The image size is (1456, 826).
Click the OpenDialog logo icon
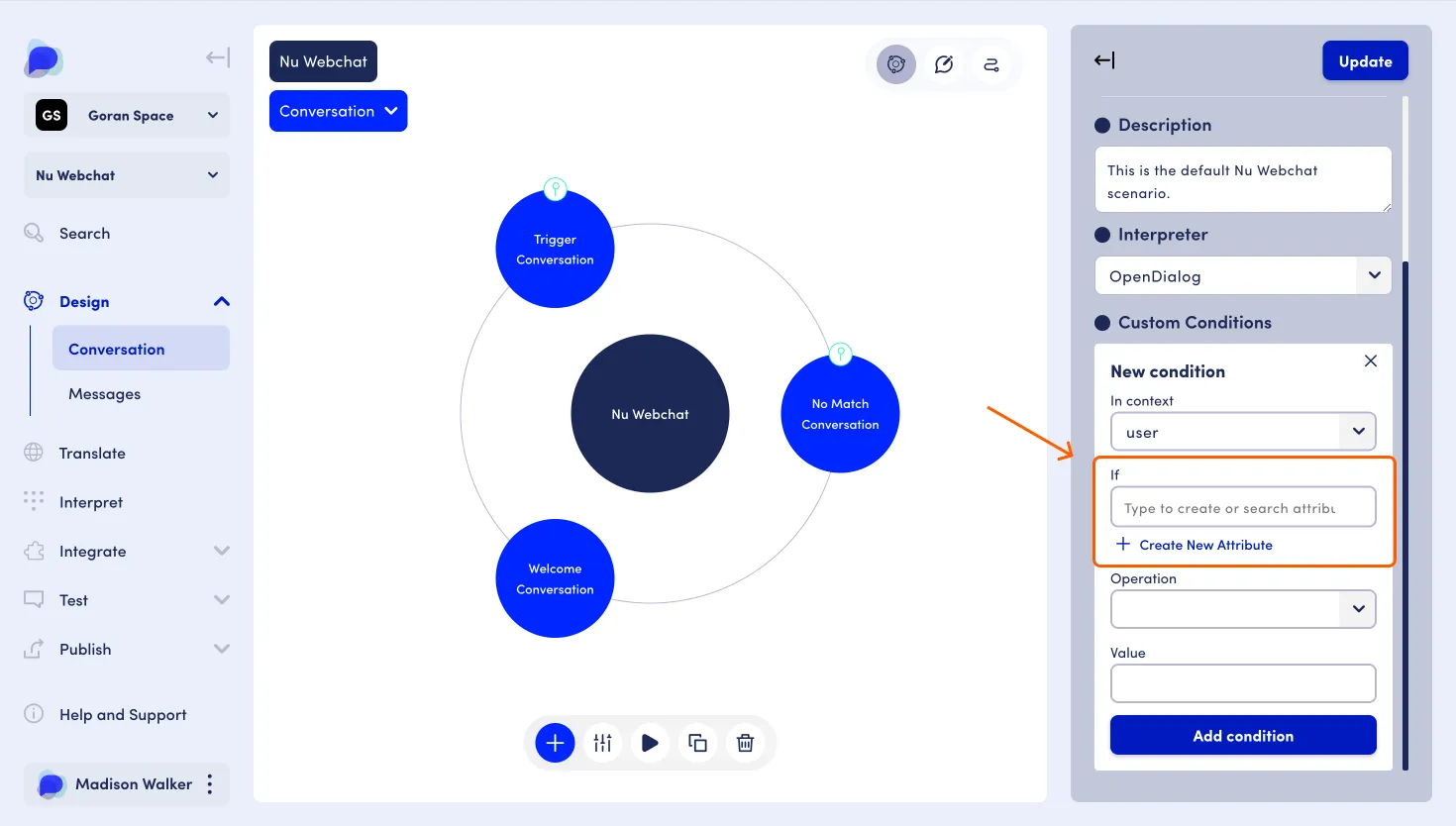tap(43, 59)
